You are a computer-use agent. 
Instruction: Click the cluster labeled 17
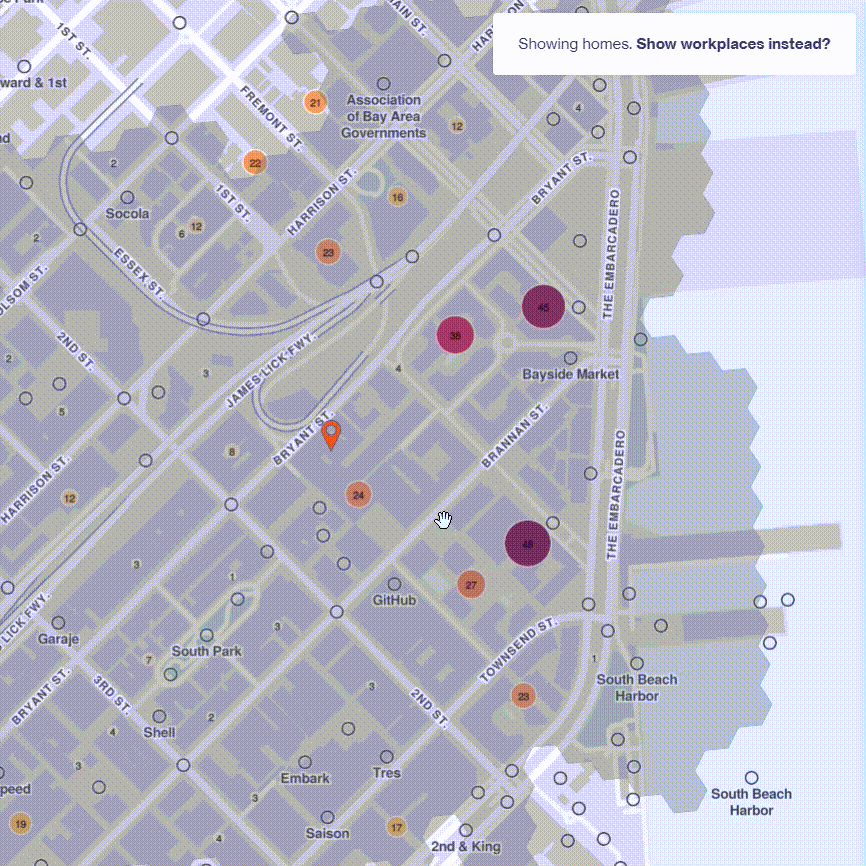[397, 827]
